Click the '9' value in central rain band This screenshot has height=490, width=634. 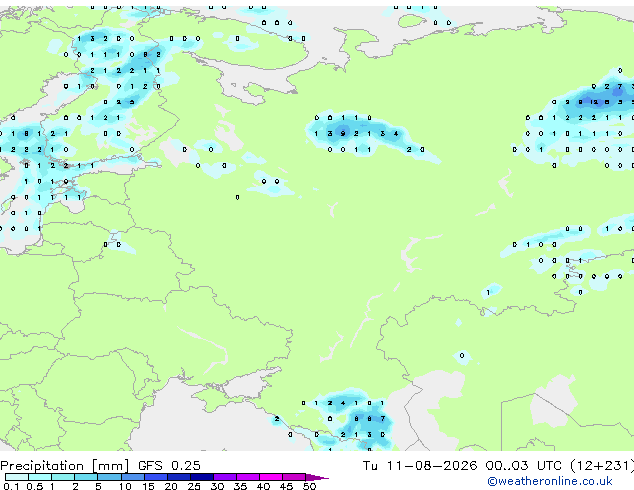click(343, 133)
